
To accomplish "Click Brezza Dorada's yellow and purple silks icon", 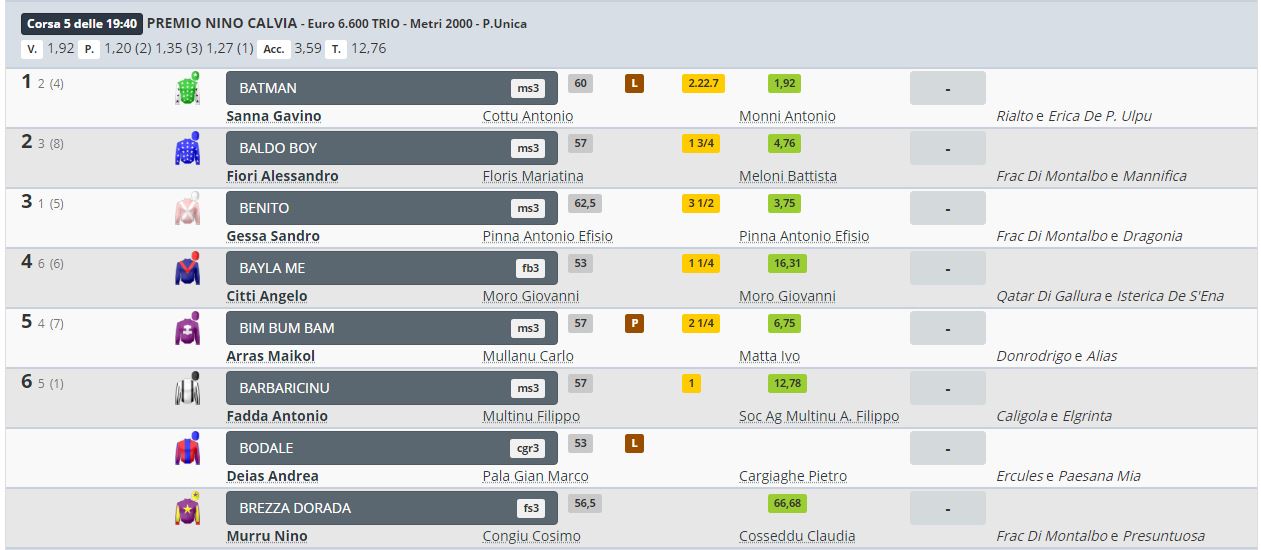I will pyautogui.click(x=187, y=509).
